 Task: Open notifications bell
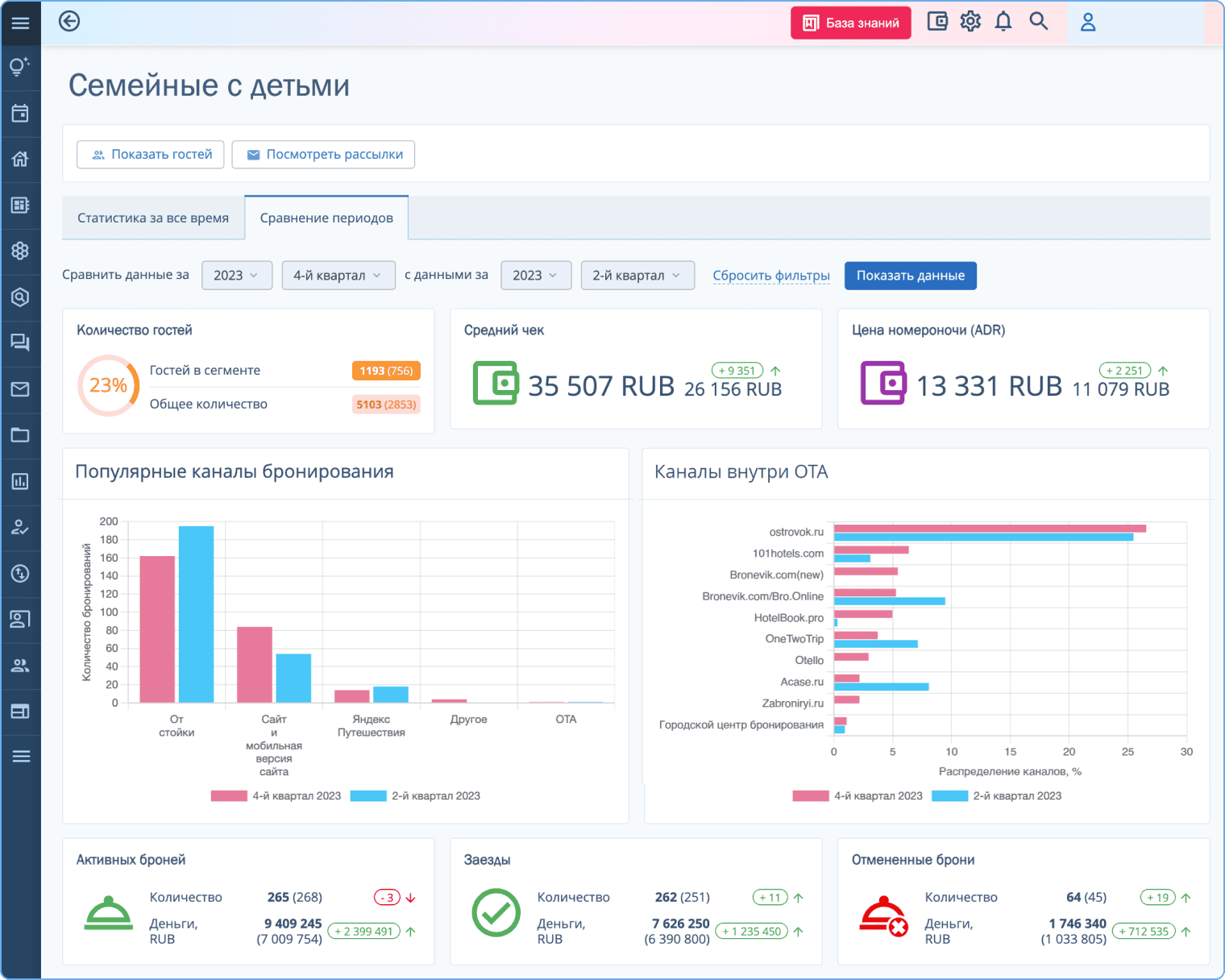(x=1003, y=22)
